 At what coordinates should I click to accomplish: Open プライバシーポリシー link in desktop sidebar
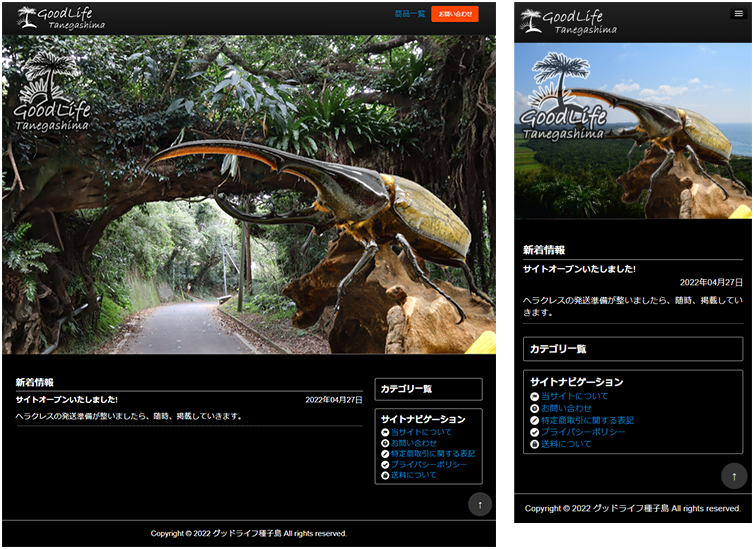pos(429,465)
